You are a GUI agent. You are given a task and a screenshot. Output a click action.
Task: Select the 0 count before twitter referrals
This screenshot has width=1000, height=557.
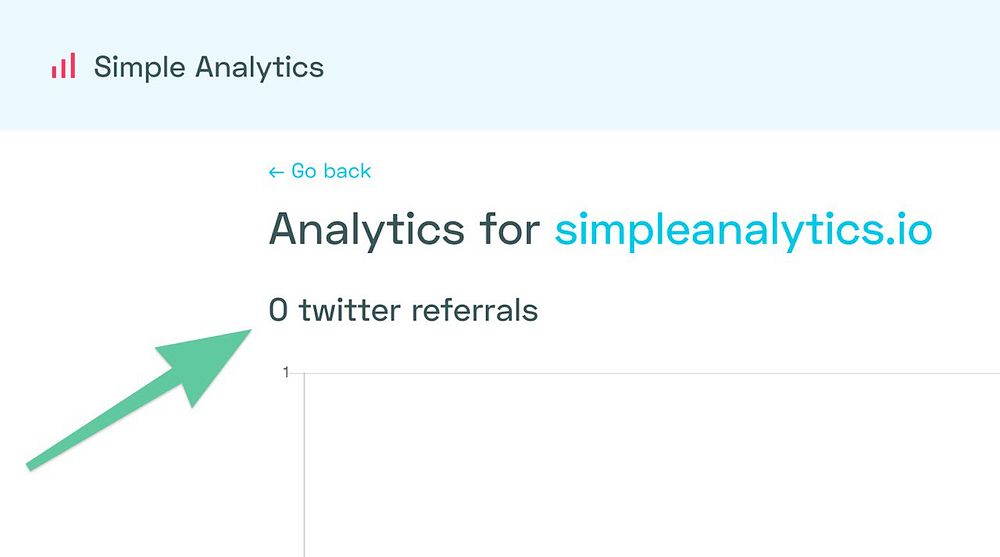[278, 310]
